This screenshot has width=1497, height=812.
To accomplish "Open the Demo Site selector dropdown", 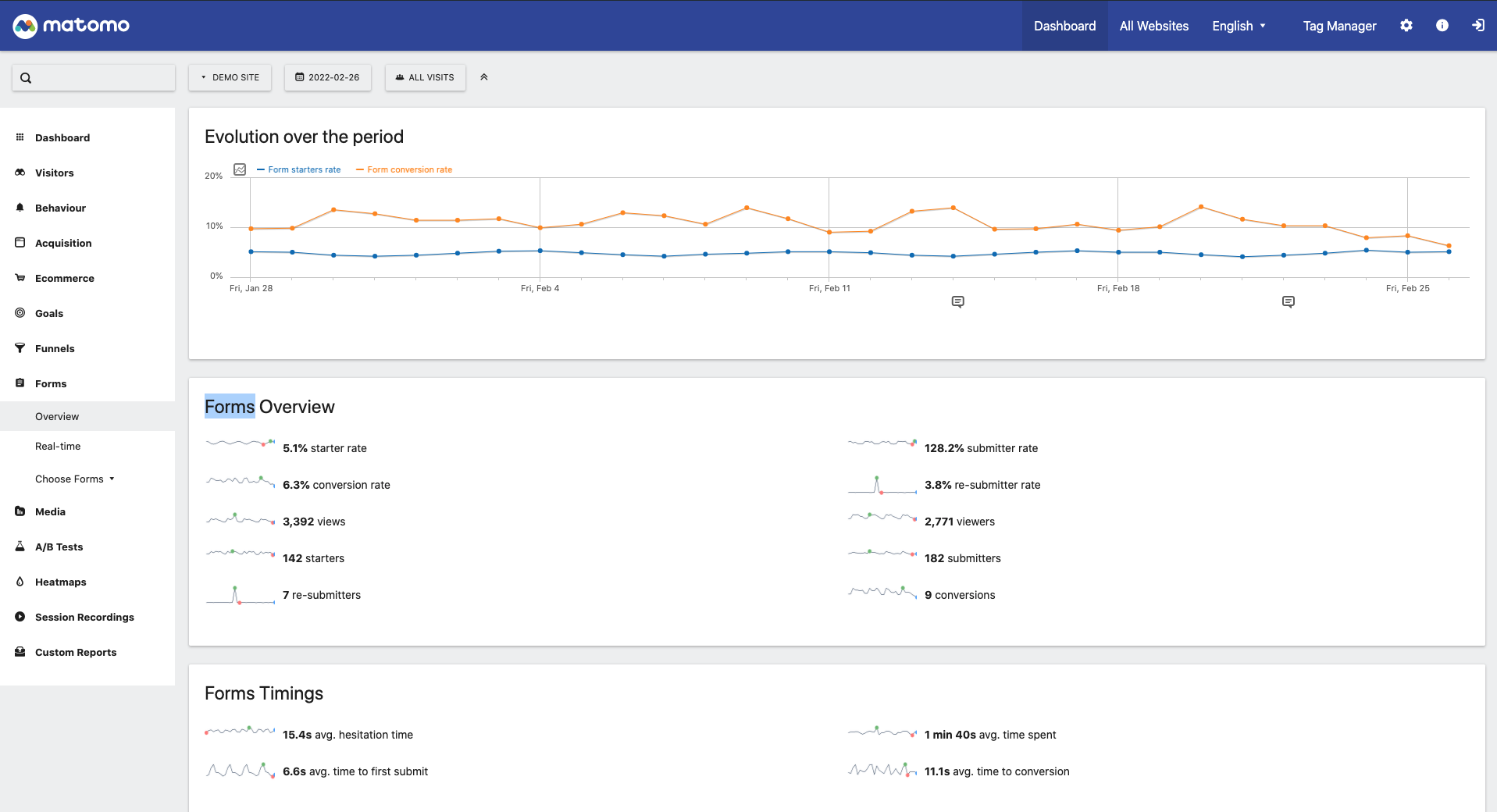I will coord(230,77).
